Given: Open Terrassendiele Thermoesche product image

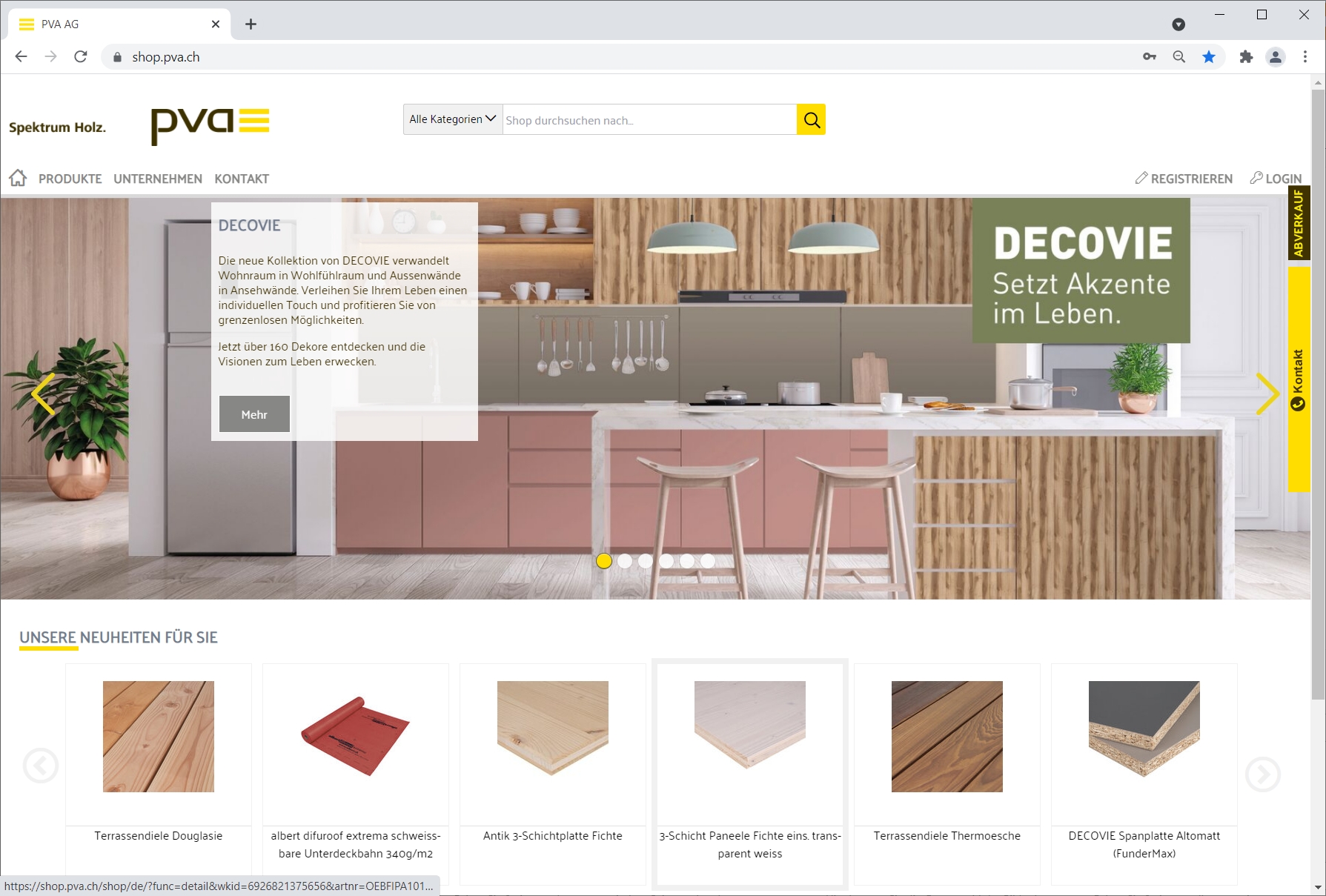Looking at the screenshot, I should (x=947, y=737).
